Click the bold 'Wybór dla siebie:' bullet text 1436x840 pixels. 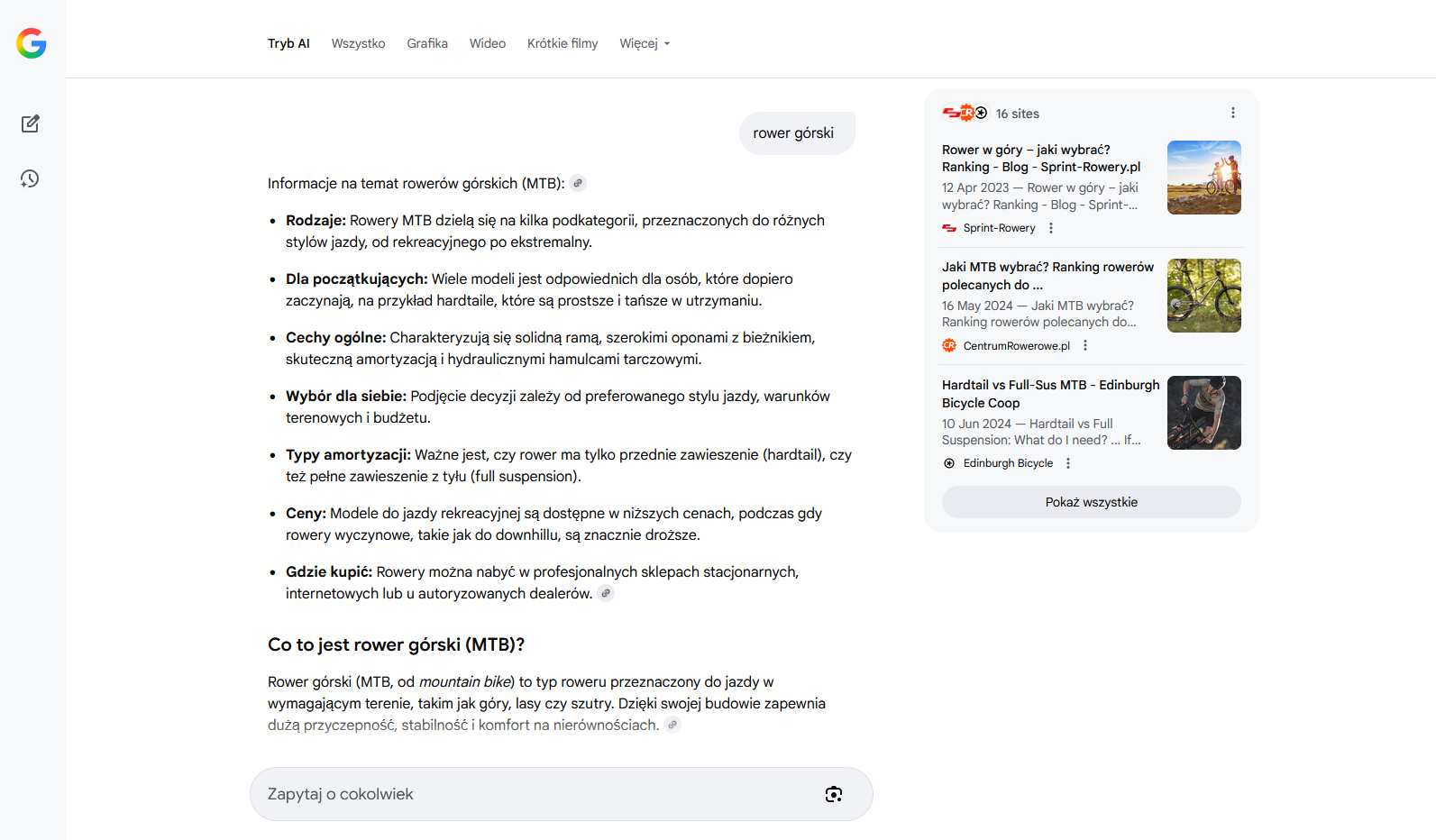[346, 396]
